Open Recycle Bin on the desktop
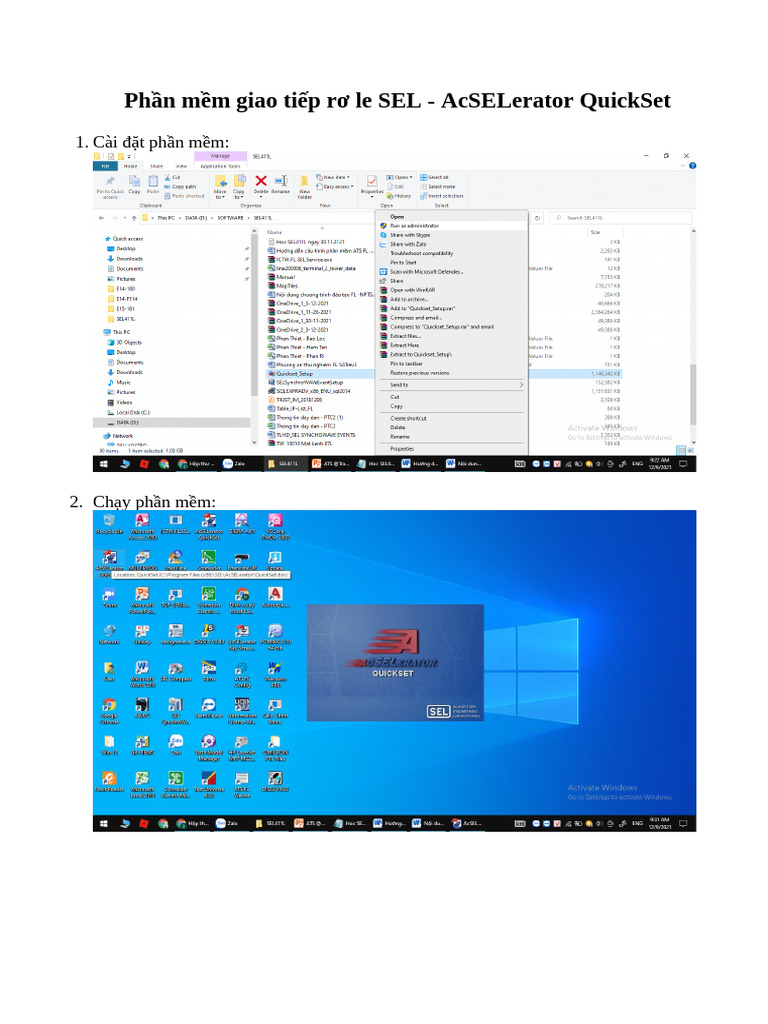The image size is (768, 1024). tap(109, 524)
